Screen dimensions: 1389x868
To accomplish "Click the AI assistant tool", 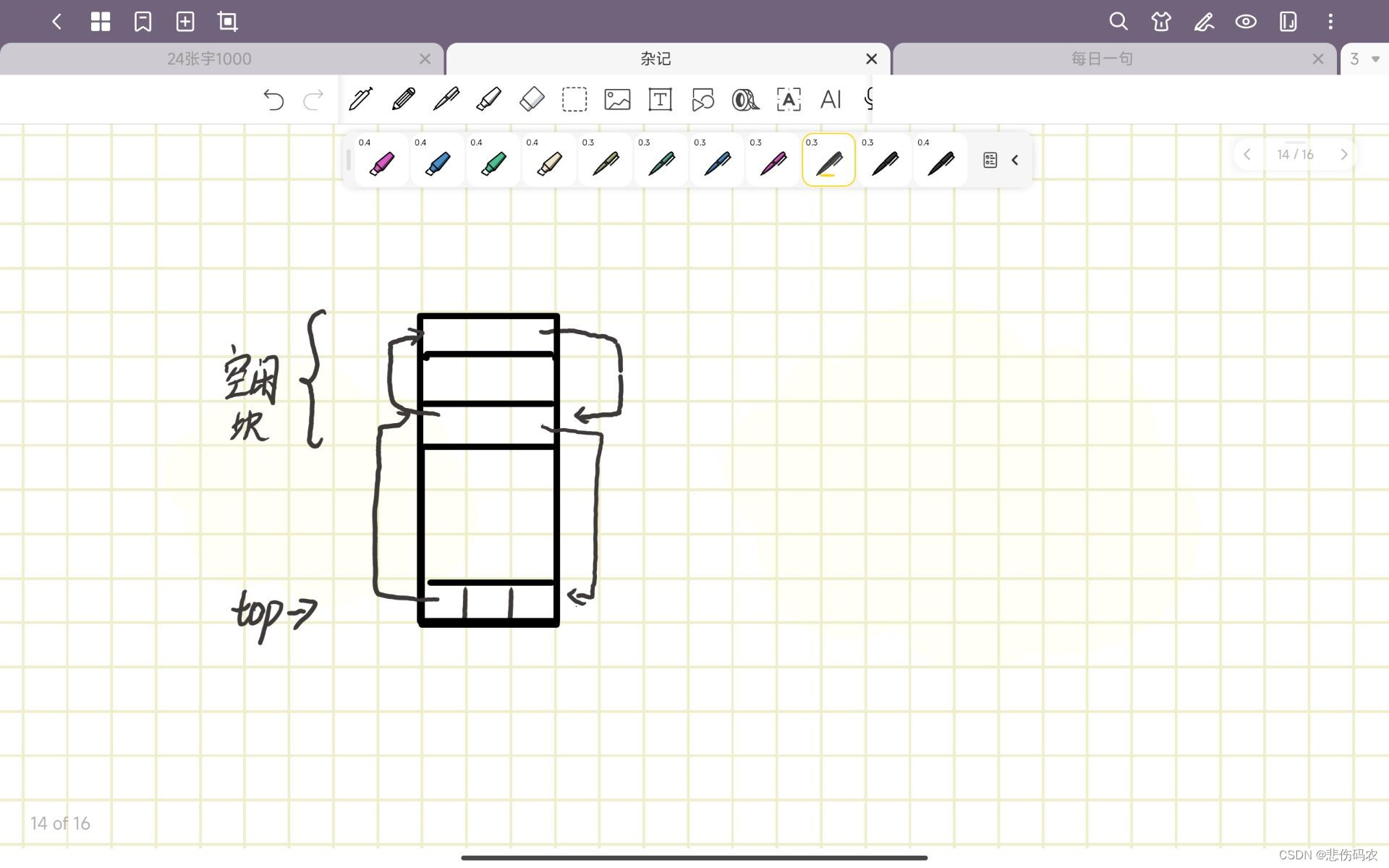I will (x=831, y=99).
